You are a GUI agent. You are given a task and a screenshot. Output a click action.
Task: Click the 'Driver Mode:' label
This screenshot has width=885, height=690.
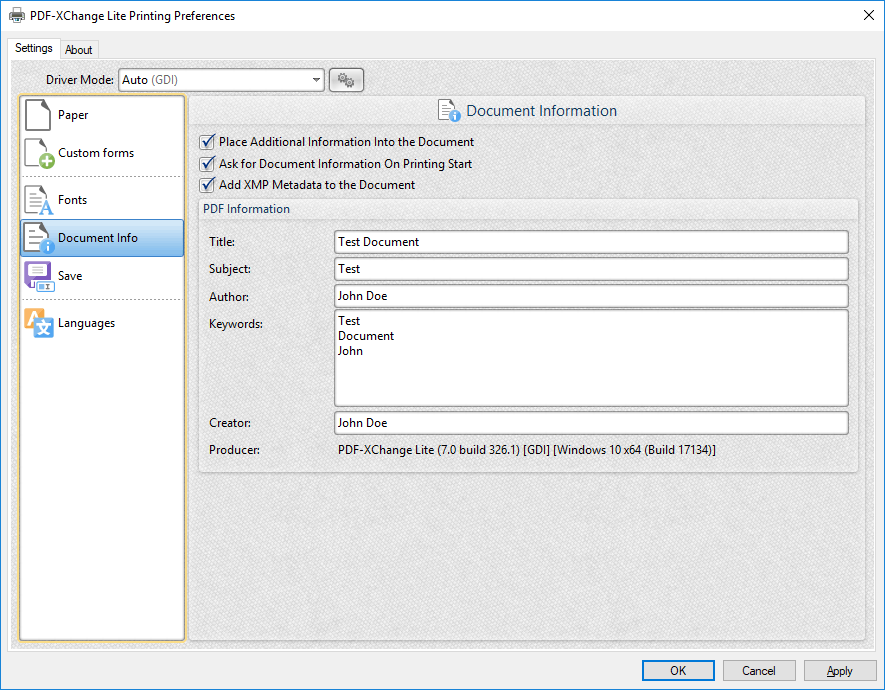[80, 80]
